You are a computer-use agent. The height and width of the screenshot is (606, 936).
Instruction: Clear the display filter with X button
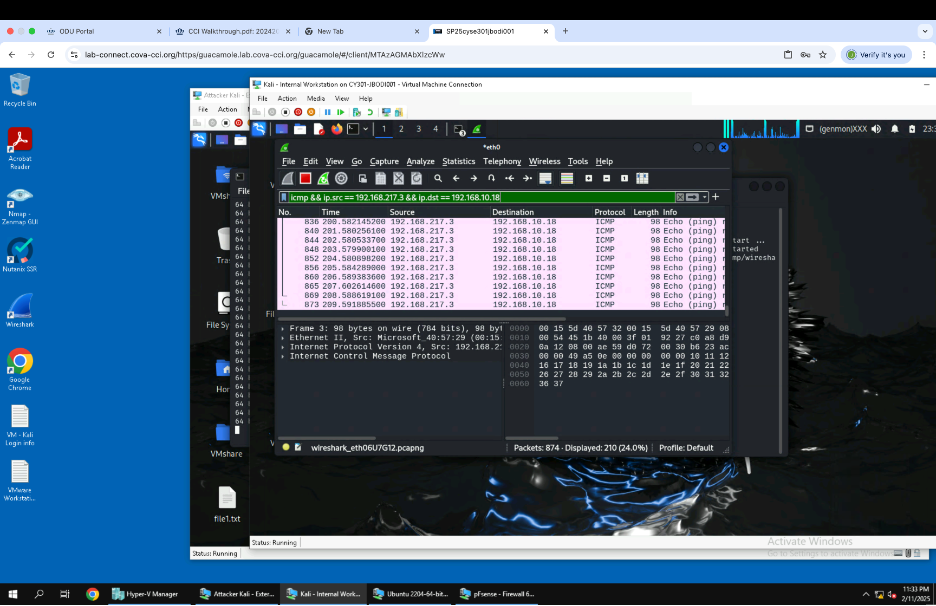[681, 197]
